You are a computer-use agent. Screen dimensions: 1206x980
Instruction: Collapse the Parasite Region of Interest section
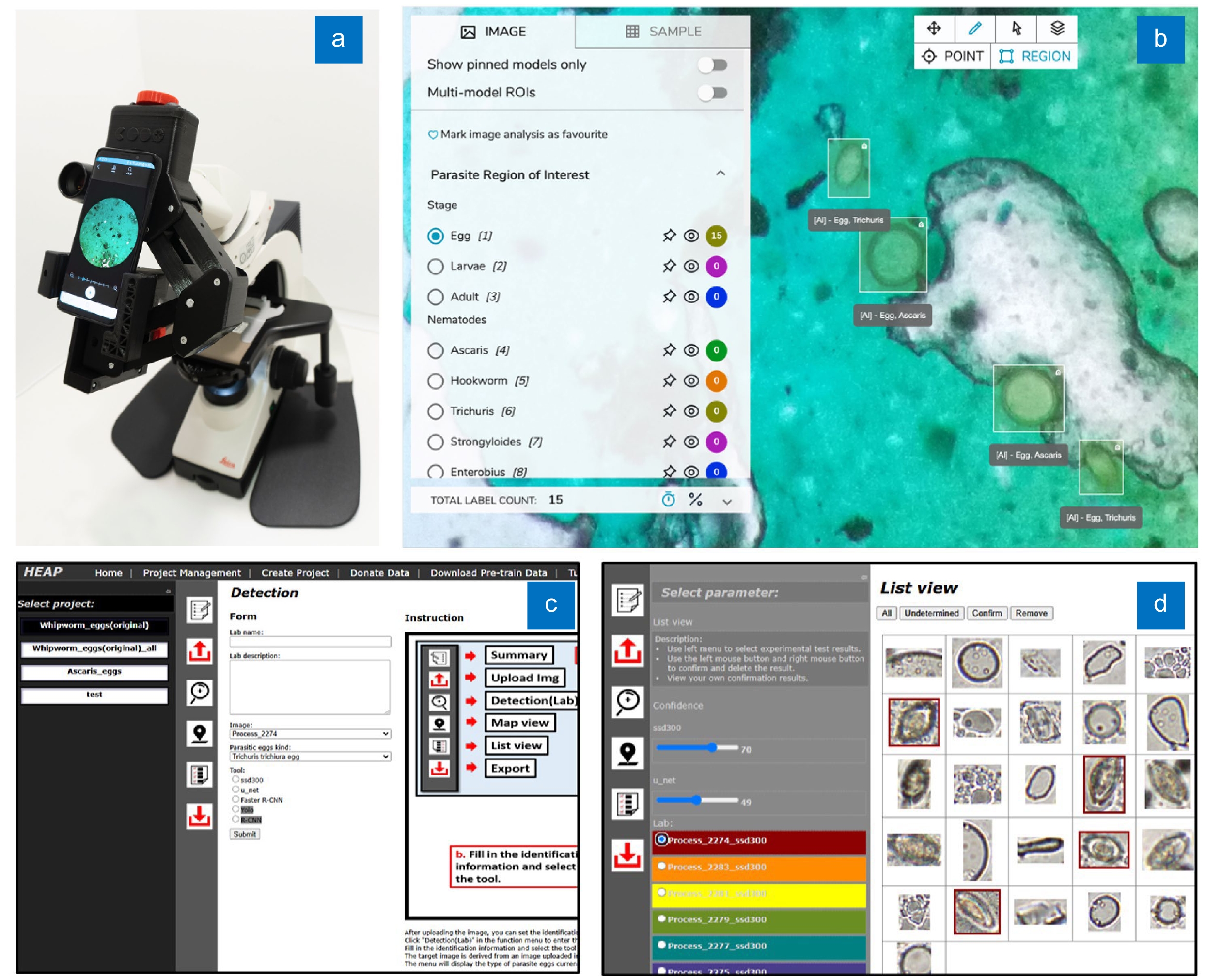pos(720,174)
